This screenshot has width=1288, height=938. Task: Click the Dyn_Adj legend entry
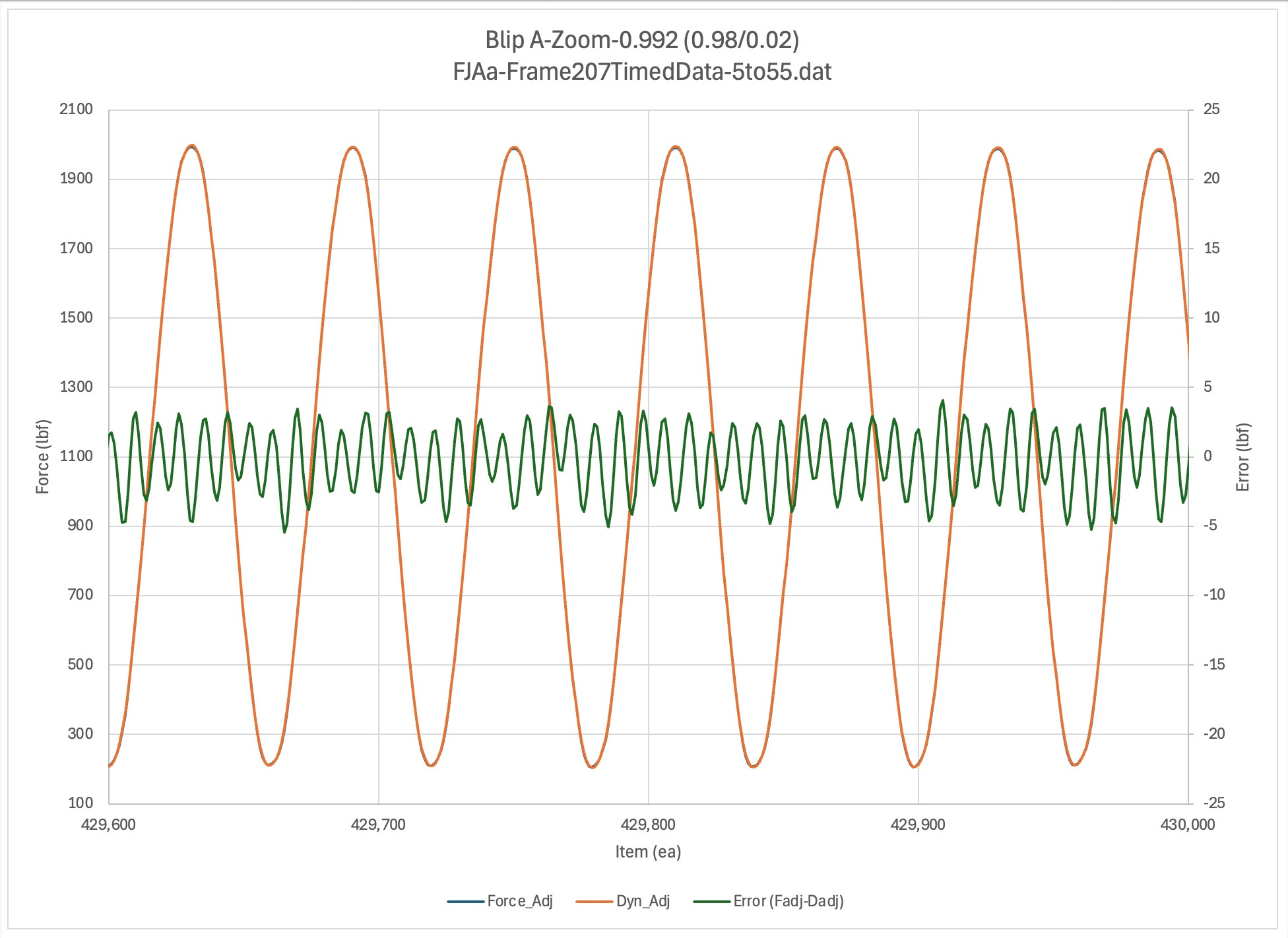643,901
